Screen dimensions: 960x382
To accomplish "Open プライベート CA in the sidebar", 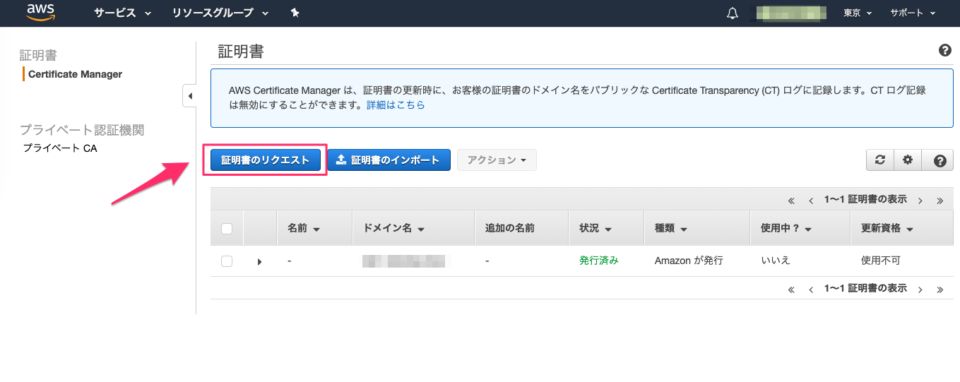I will tap(60, 148).
